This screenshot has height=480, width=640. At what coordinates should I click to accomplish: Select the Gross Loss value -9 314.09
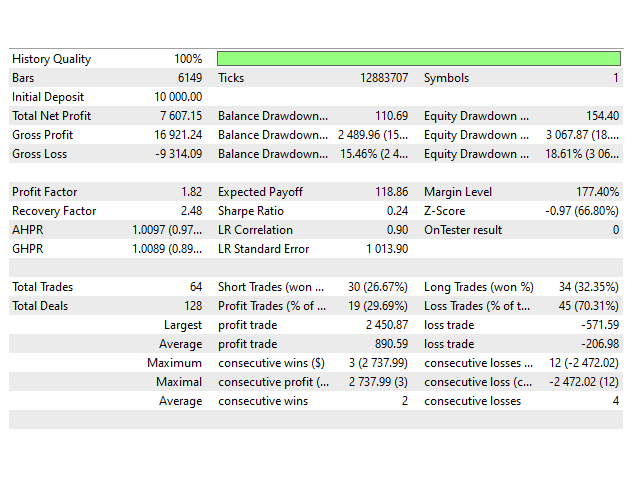pos(178,154)
